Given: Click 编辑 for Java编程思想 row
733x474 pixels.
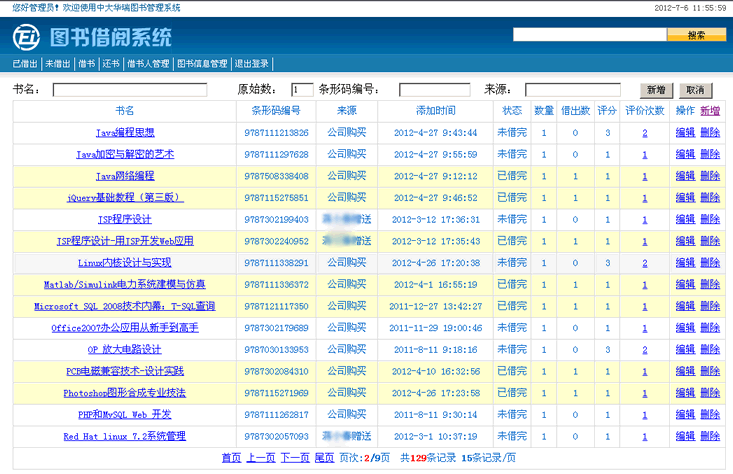Looking at the screenshot, I should [685, 133].
